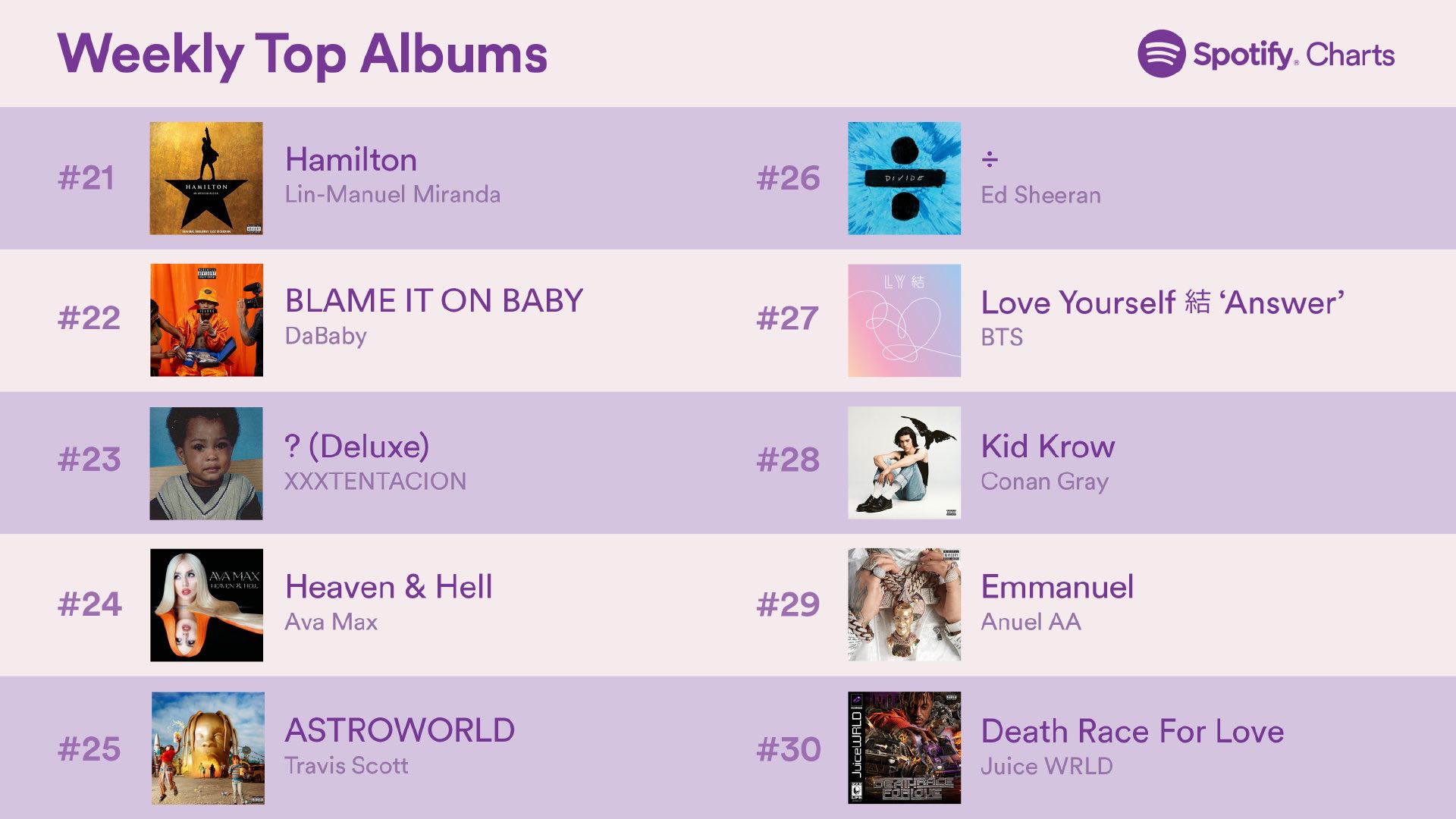Select the Death Race For Love cover

pos(904,748)
